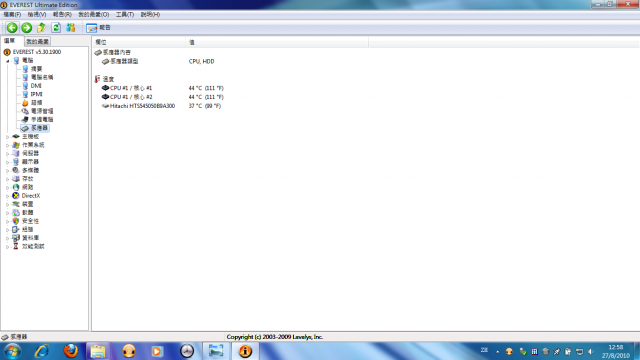Switch to the 我的最愛 favorites tab
Viewport: 640px width, 360px height.
pos(38,42)
